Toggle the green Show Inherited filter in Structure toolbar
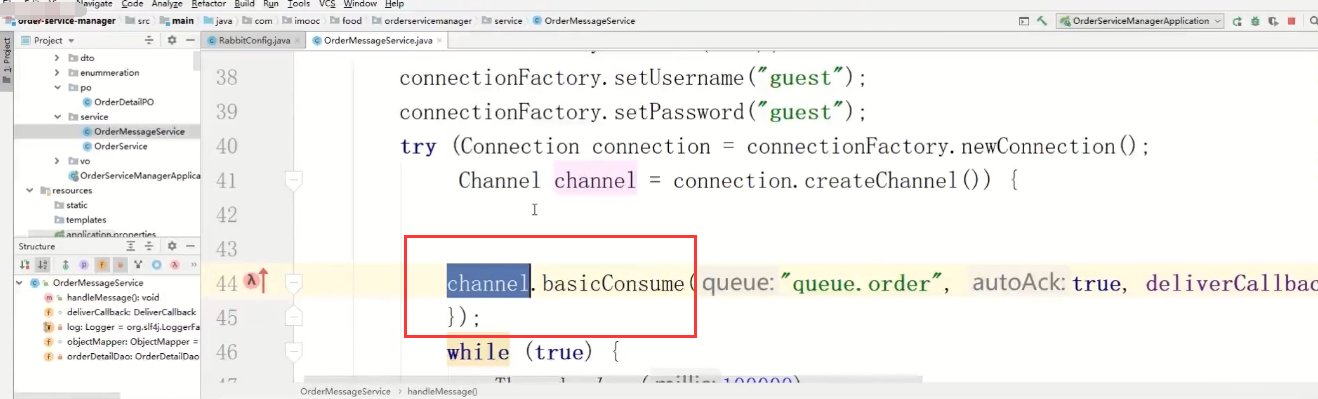 click(65, 265)
